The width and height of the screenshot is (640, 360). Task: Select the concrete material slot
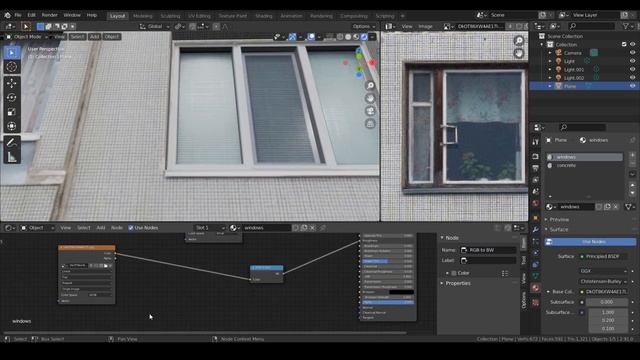click(584, 165)
